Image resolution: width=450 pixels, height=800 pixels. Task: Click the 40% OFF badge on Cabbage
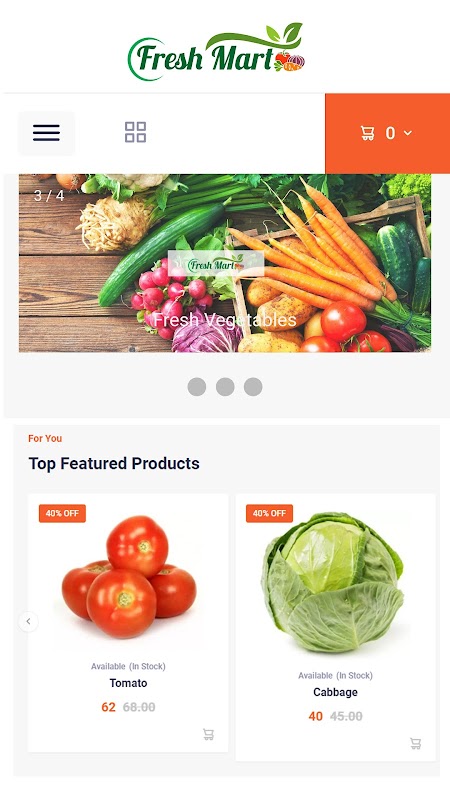(x=269, y=513)
